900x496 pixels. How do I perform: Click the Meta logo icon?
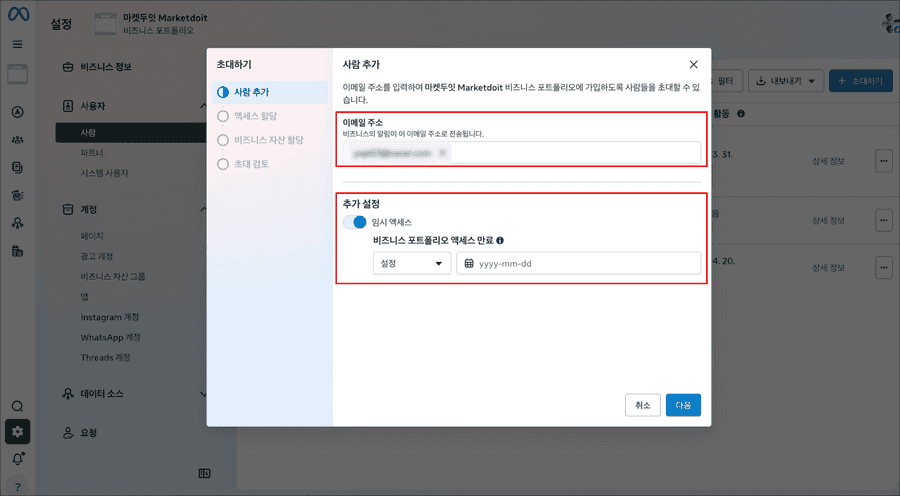[x=18, y=14]
